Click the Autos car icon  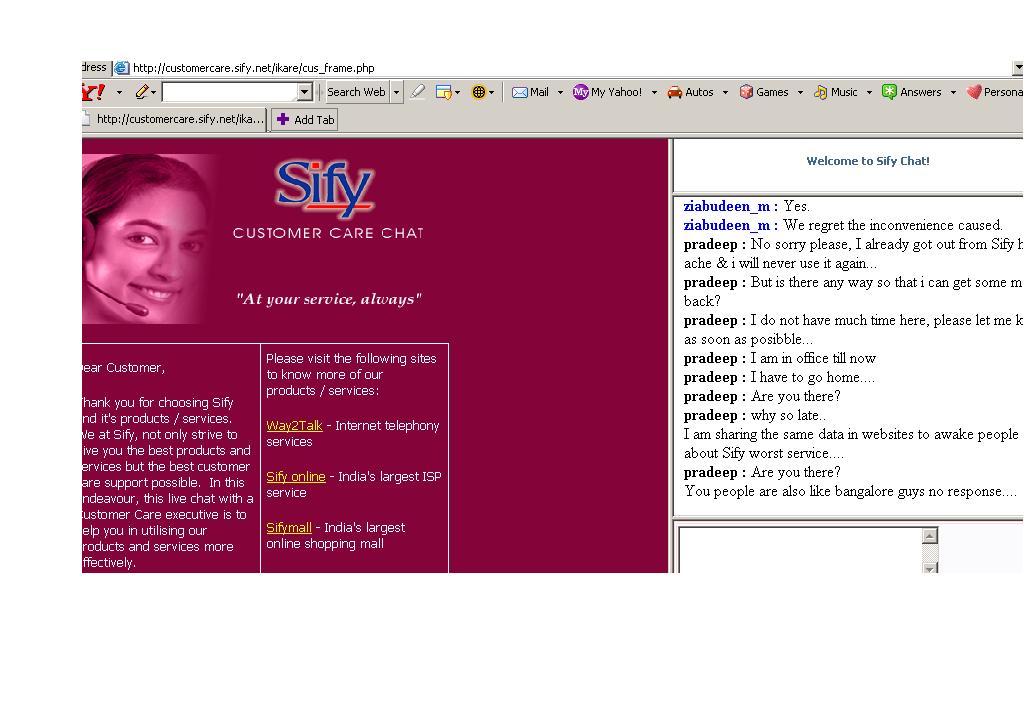(x=675, y=92)
